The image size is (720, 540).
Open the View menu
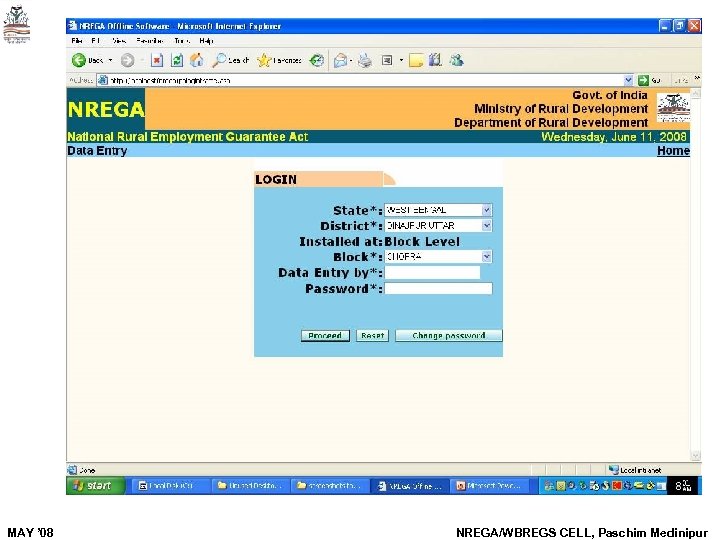[x=119, y=41]
